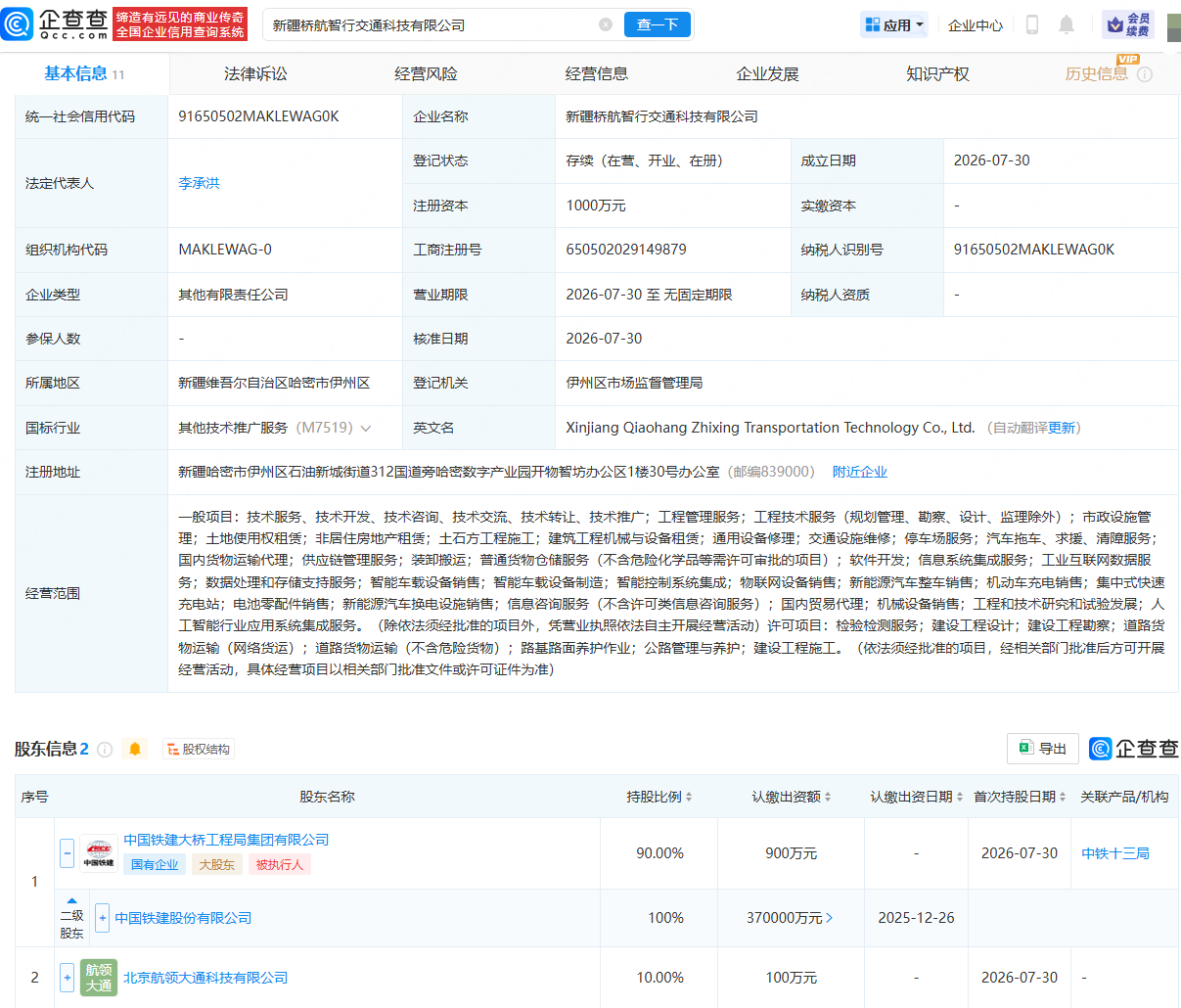Expand 北京航领大通 row with plus toggle
Viewport: 1181px width, 1008px height.
point(67,977)
